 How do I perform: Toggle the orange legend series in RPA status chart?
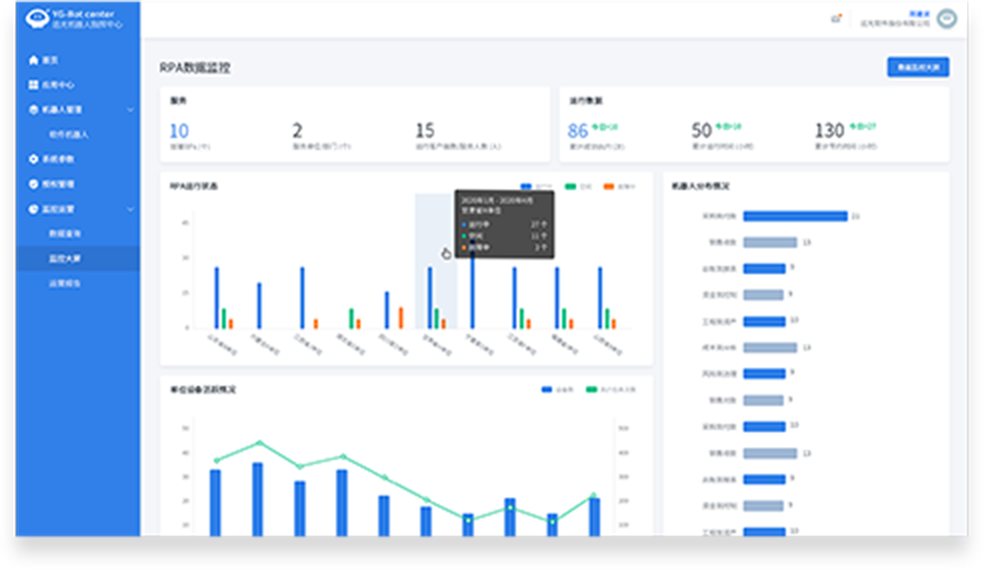tap(610, 186)
